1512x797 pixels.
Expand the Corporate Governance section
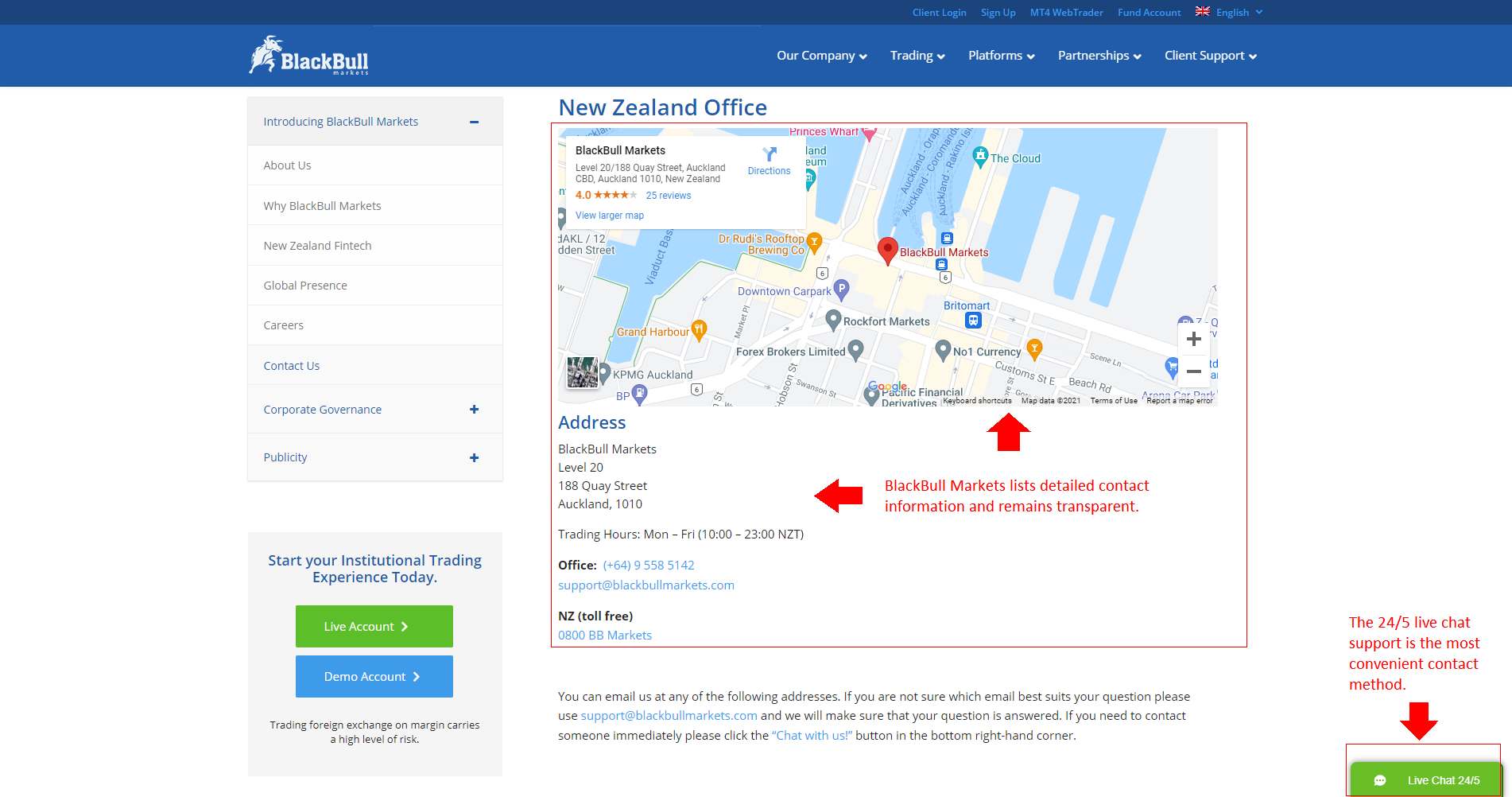coord(474,410)
